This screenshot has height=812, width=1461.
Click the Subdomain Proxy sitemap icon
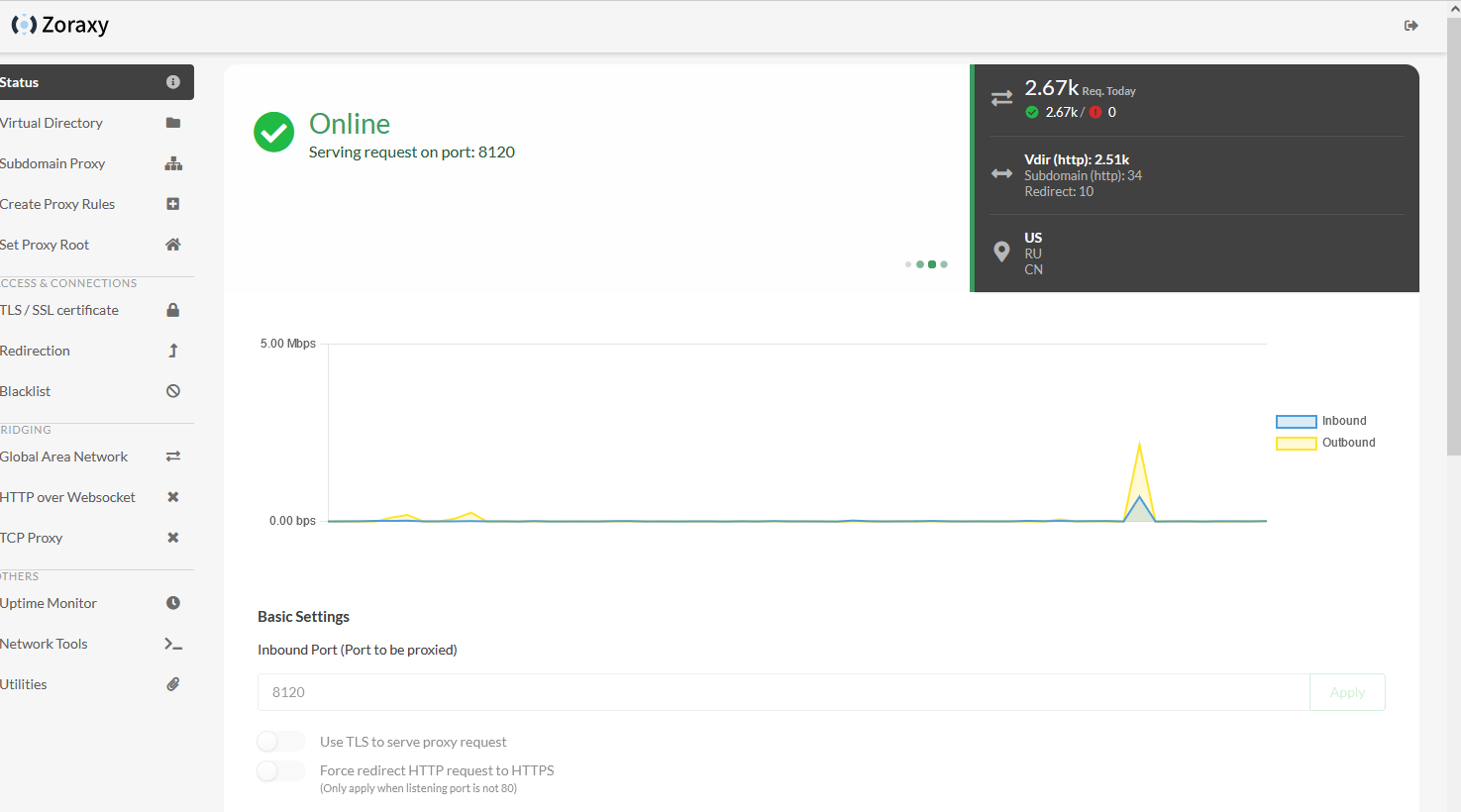tap(173, 163)
